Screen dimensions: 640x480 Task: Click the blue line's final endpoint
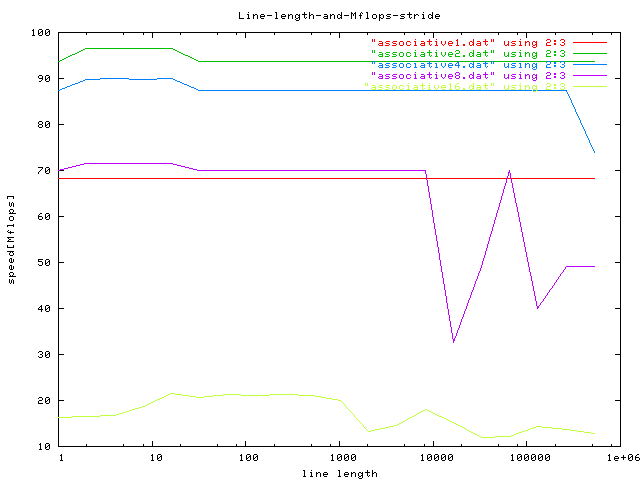tap(595, 153)
